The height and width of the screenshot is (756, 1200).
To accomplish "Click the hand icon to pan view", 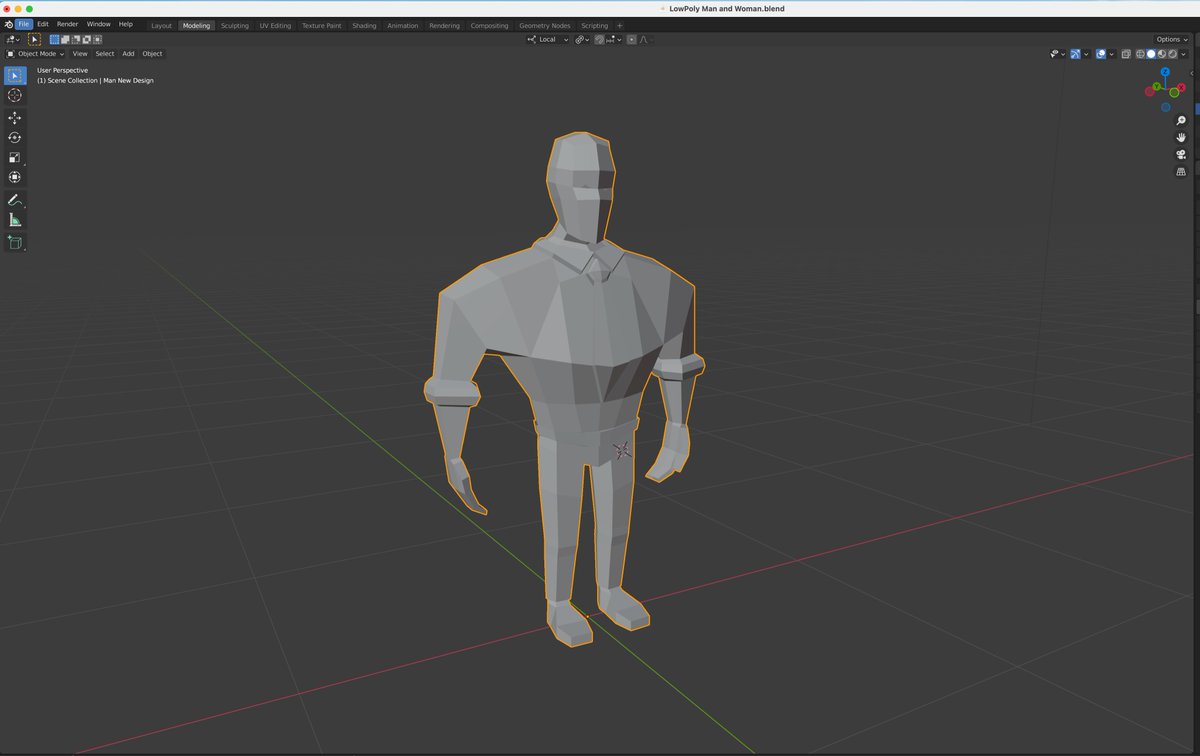I will (1181, 138).
